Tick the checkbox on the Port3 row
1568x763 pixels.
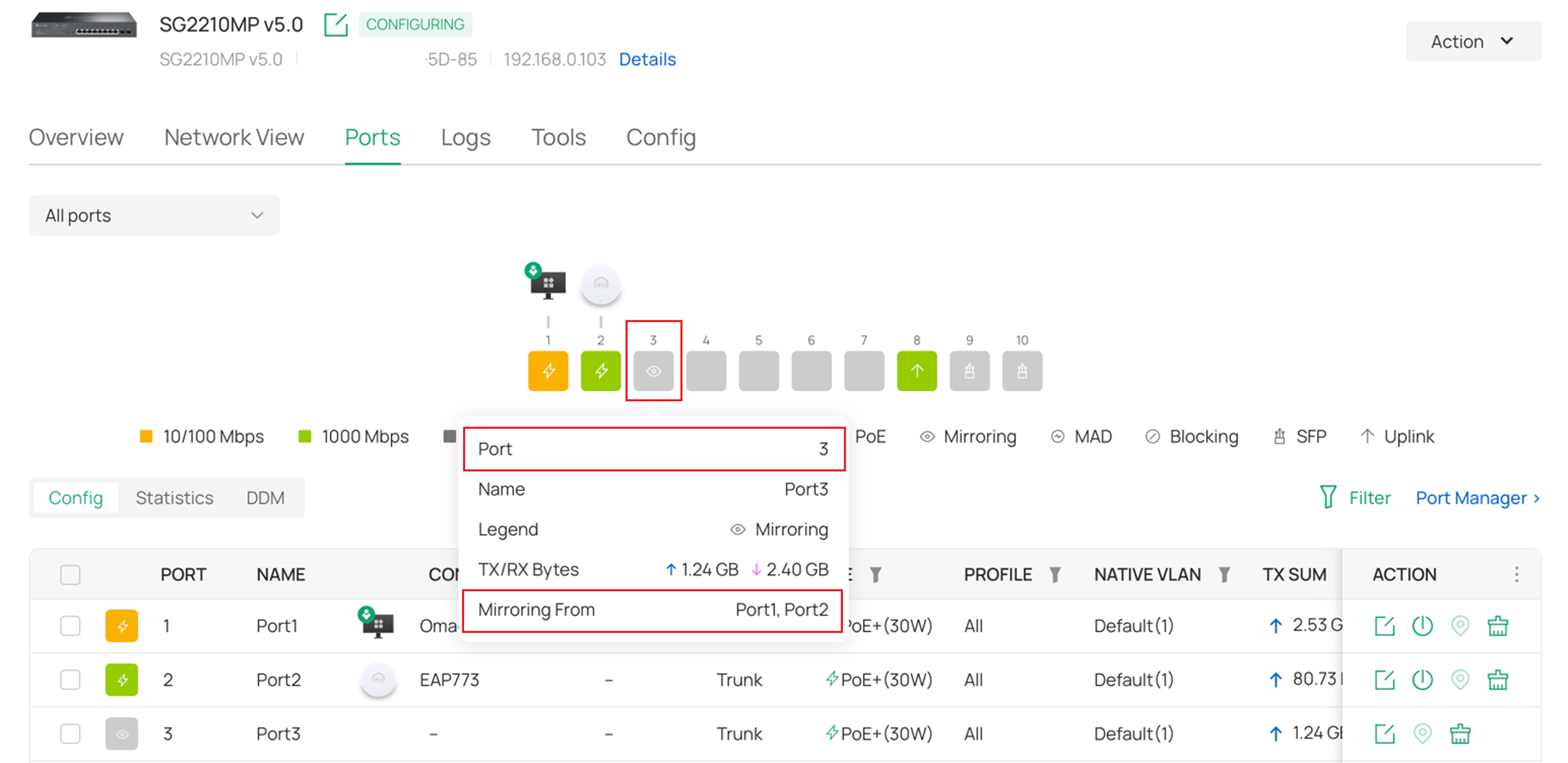[70, 733]
